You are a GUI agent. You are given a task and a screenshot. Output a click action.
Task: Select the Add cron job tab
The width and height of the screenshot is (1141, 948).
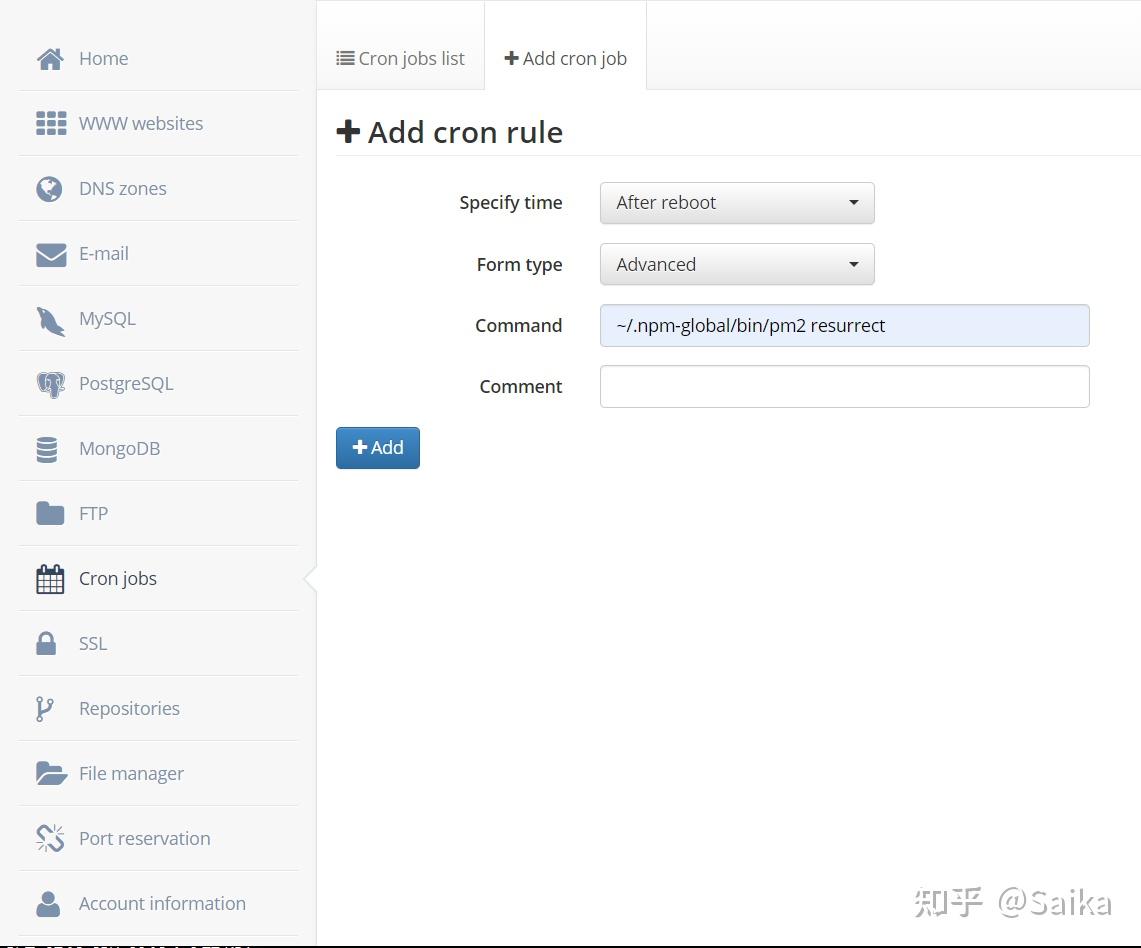[566, 59]
